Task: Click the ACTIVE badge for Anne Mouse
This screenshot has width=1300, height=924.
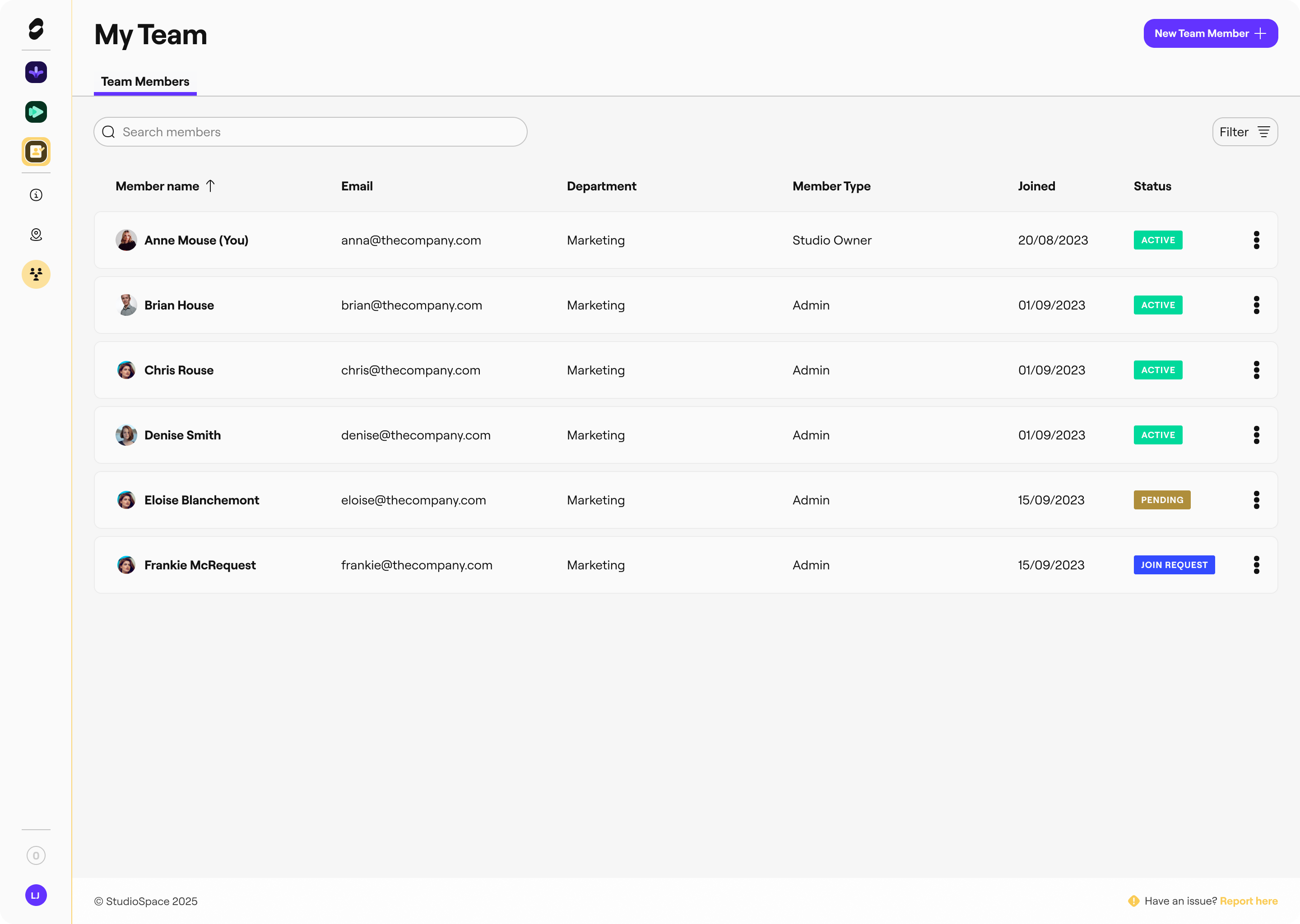Action: coord(1158,240)
